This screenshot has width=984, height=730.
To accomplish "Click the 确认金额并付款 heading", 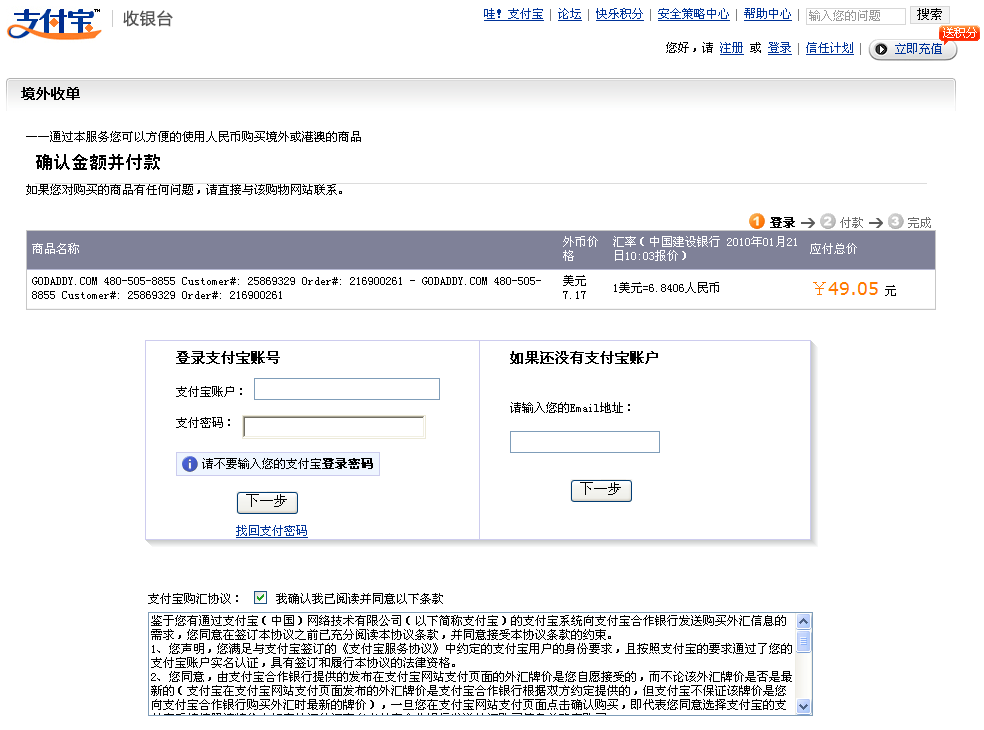I will click(x=98, y=163).
